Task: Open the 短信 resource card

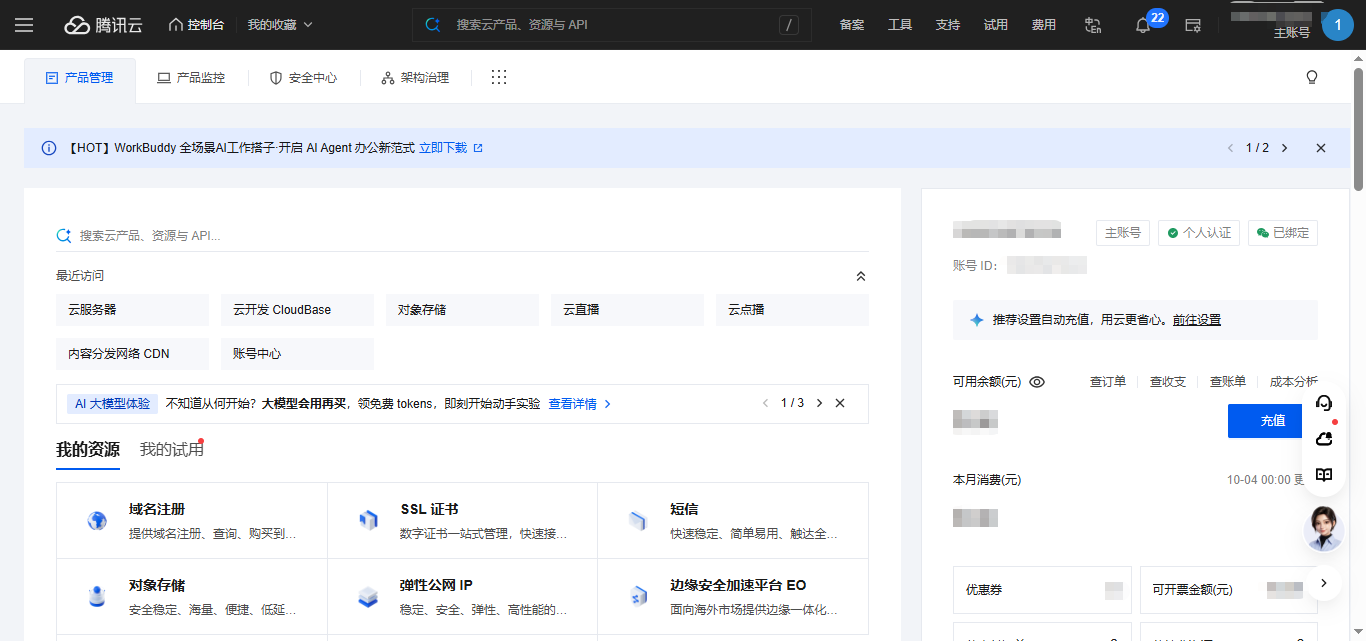Action: point(733,521)
